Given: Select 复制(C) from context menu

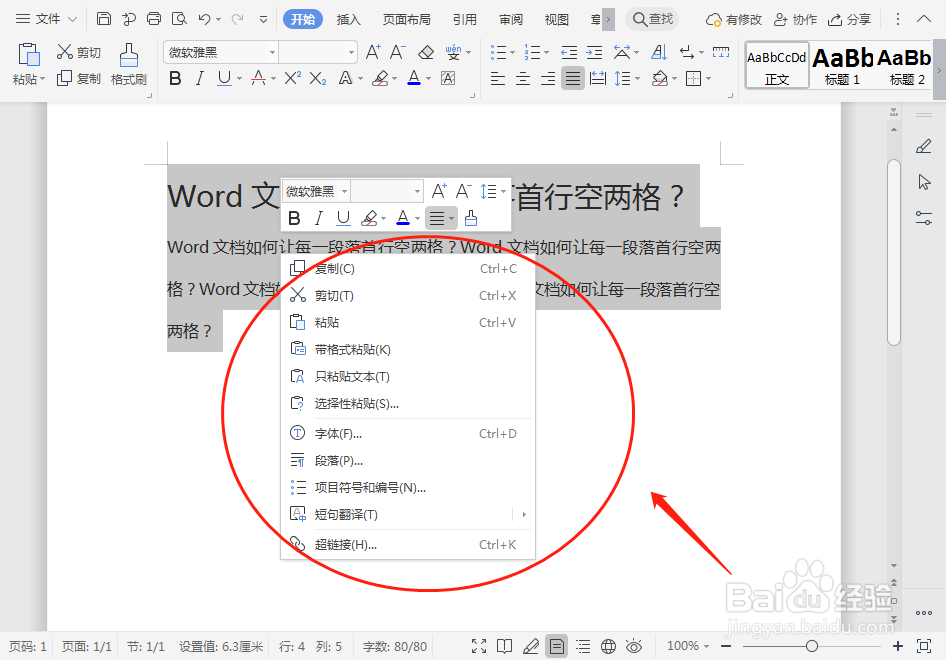Looking at the screenshot, I should pyautogui.click(x=408, y=268).
